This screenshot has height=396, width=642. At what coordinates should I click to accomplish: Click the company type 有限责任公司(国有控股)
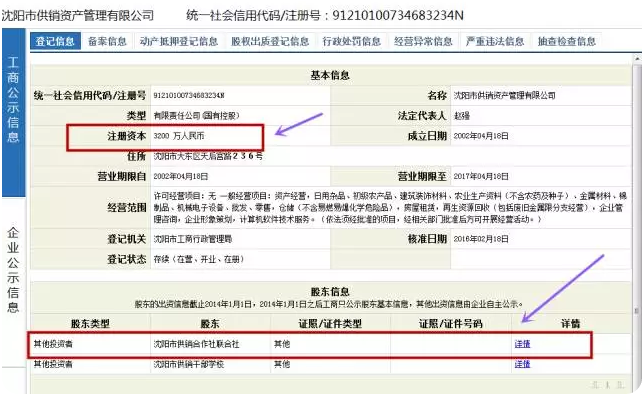click(196, 116)
